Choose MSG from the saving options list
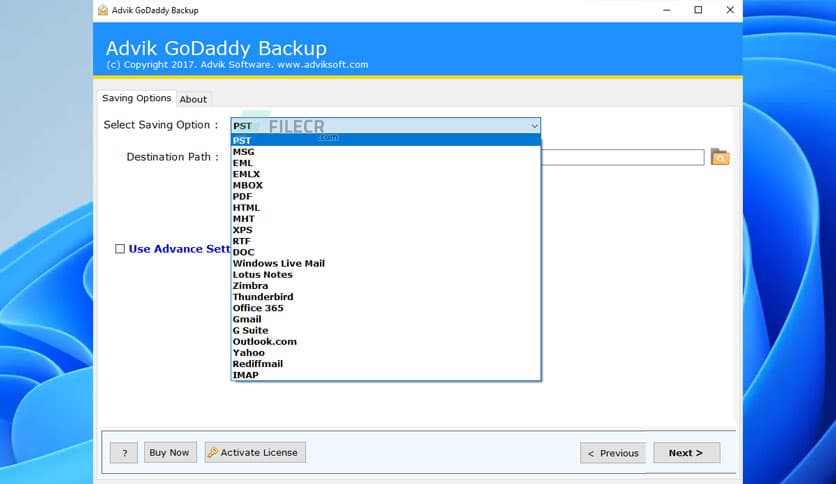Screen dimensions: 836x484 pyautogui.click(x=386, y=152)
